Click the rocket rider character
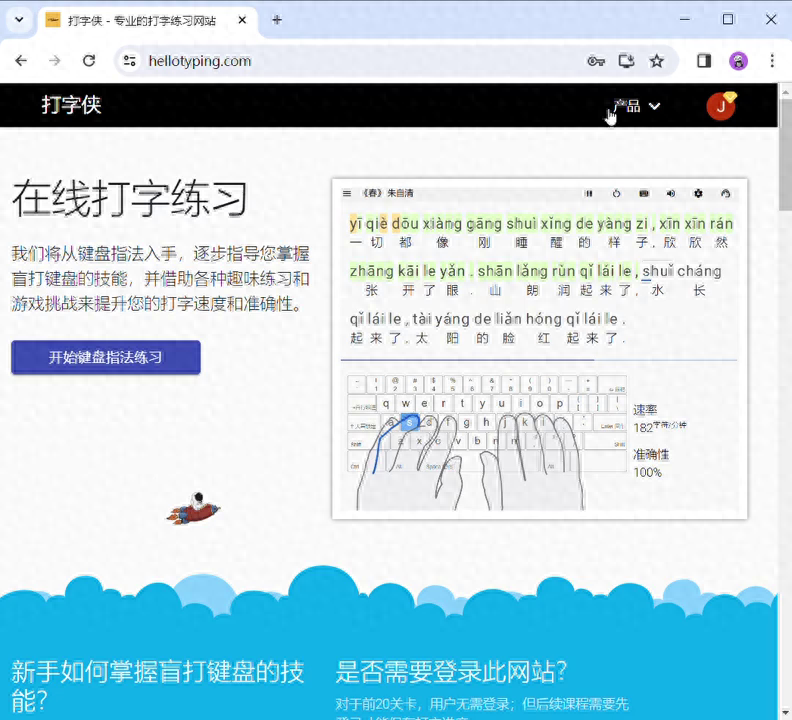 (193, 509)
